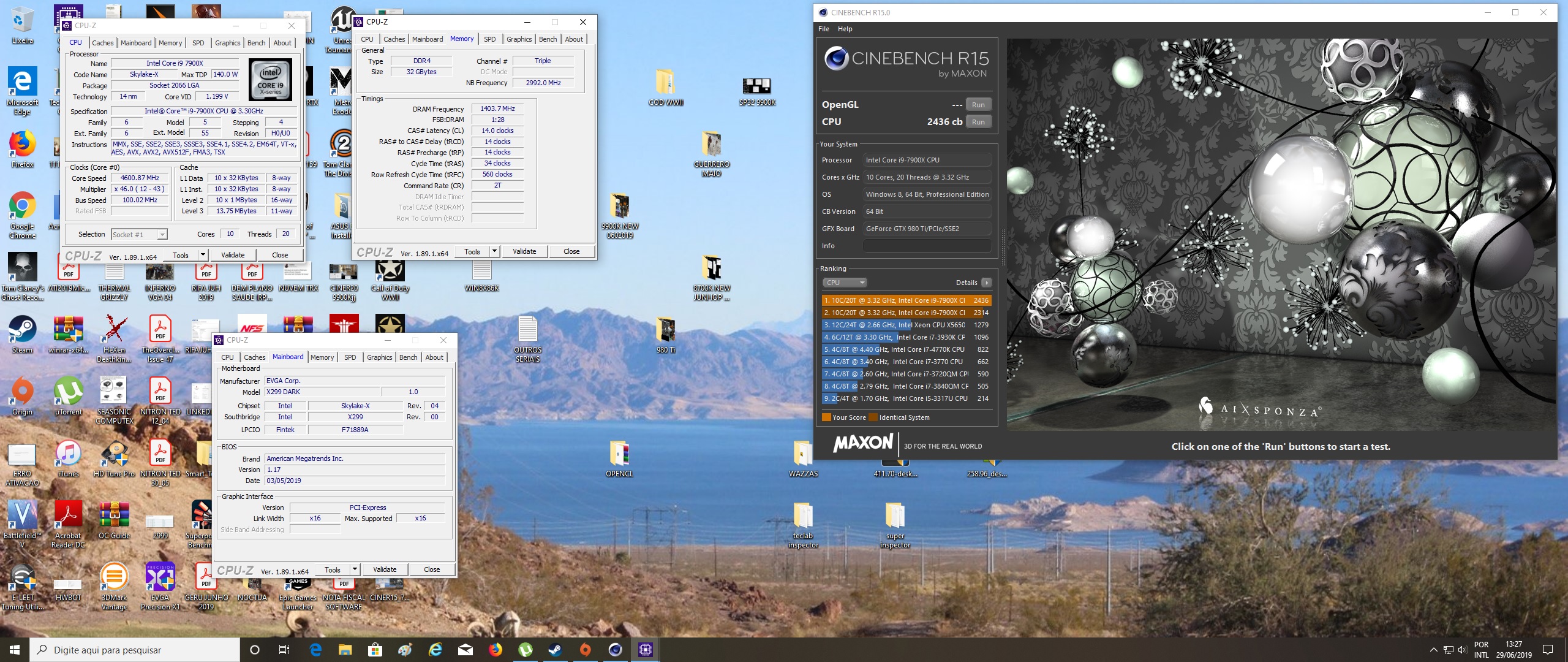The image size is (1568, 662).
Task: Click Validate in the CPU tab window
Action: tap(233, 255)
